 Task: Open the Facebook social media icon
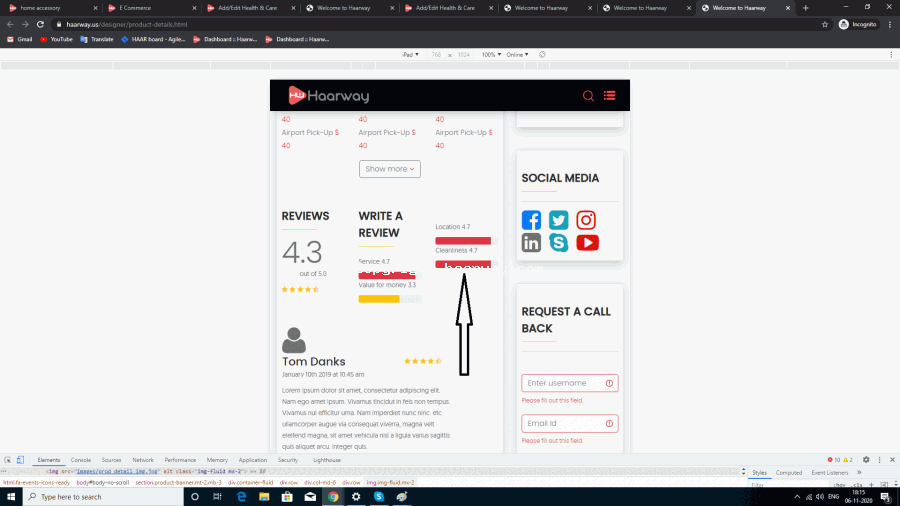(x=531, y=220)
